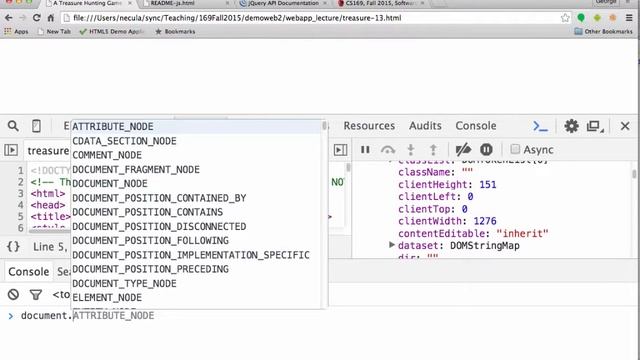Viewport: 640px width, 360px height.
Task: Choose DOCUMENT_FRAGMENT_NODE suggestion
Action: (196, 169)
